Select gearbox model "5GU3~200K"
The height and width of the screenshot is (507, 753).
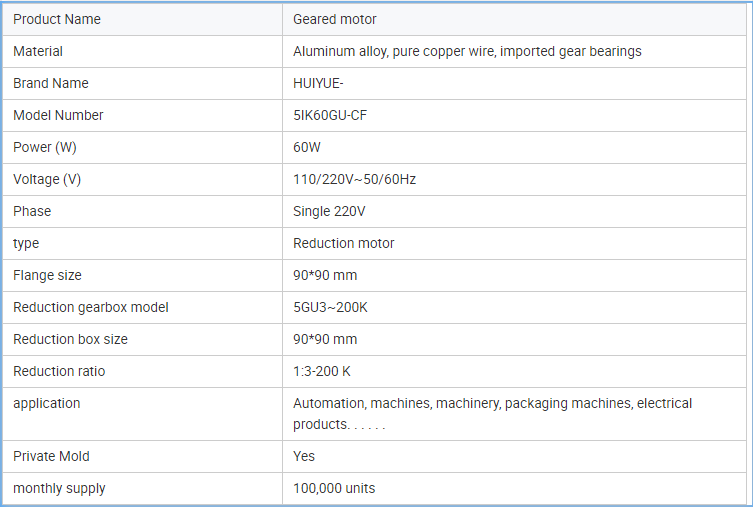pos(331,307)
